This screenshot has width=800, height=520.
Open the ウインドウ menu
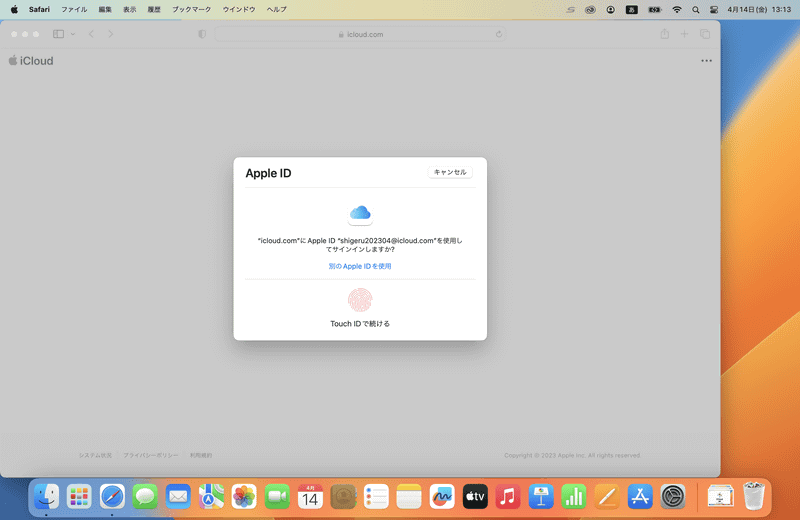tap(239, 9)
